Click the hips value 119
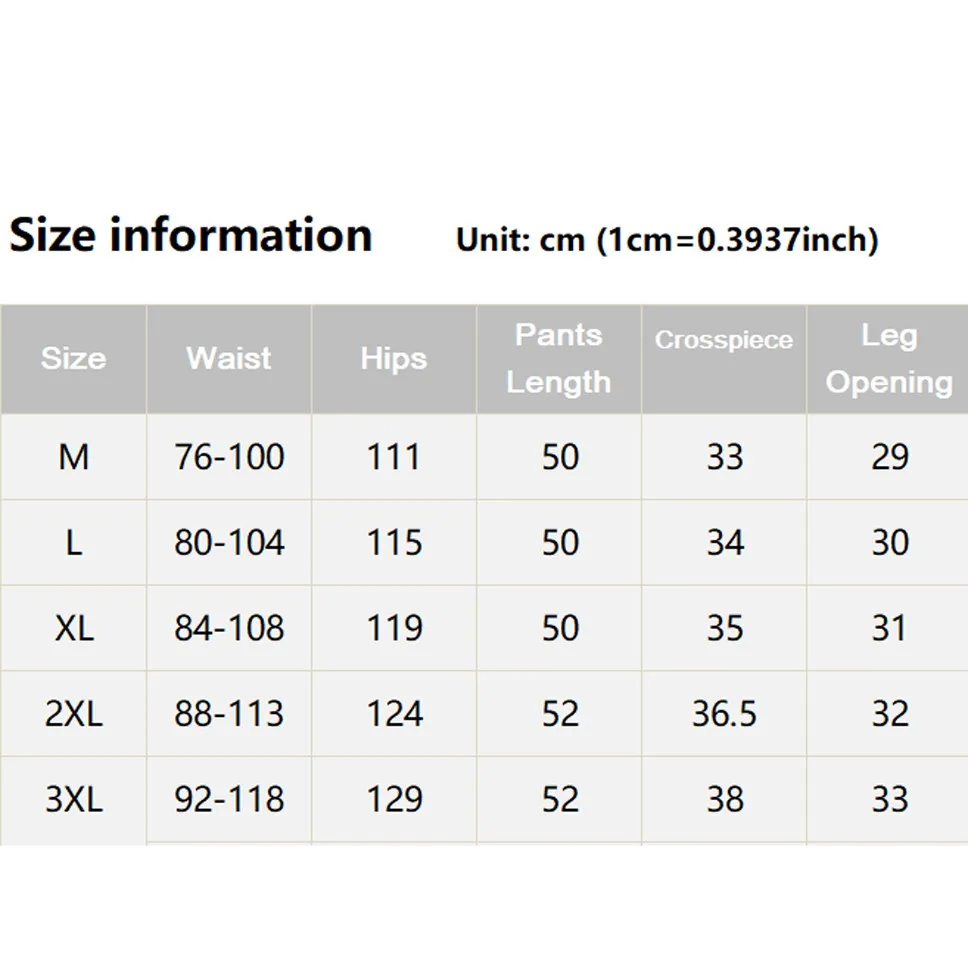This screenshot has width=968, height=968. pos(394,629)
